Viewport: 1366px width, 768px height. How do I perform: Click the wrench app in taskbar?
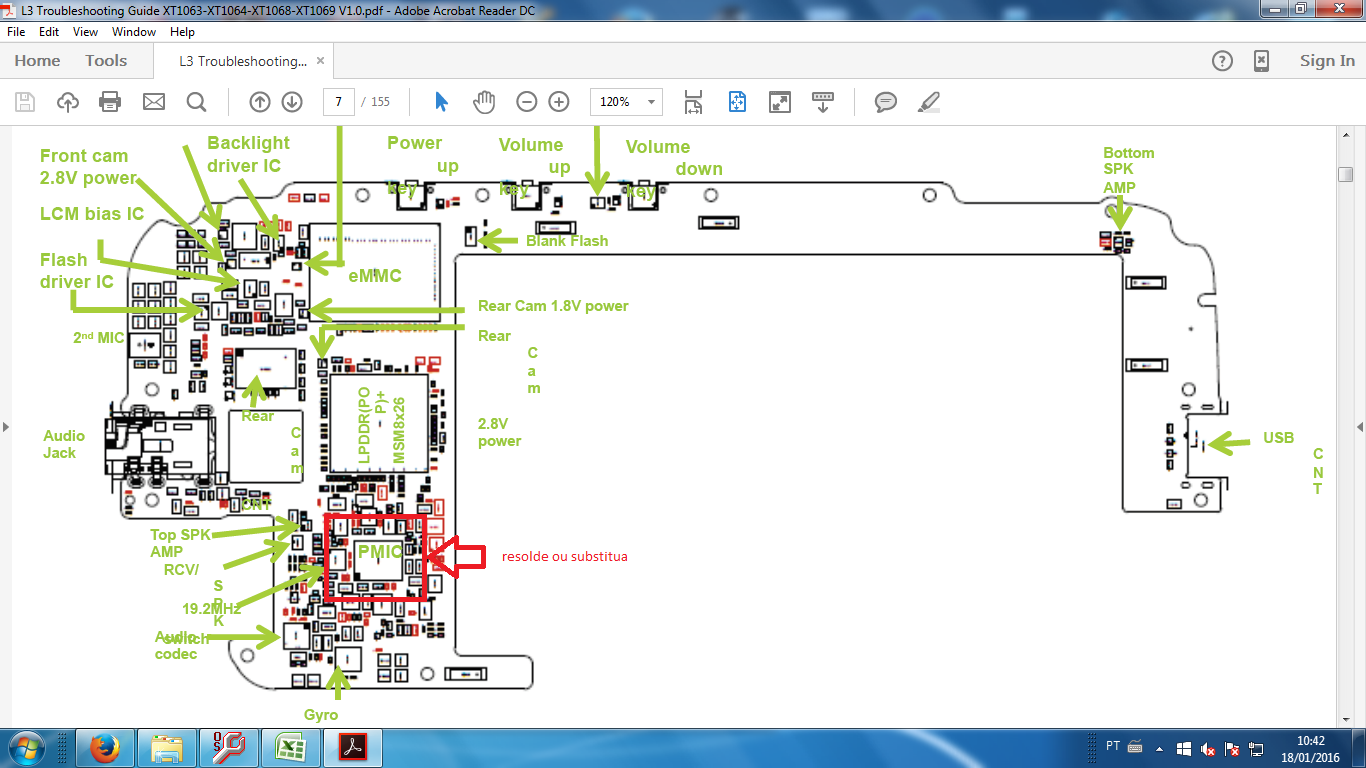[x=227, y=748]
